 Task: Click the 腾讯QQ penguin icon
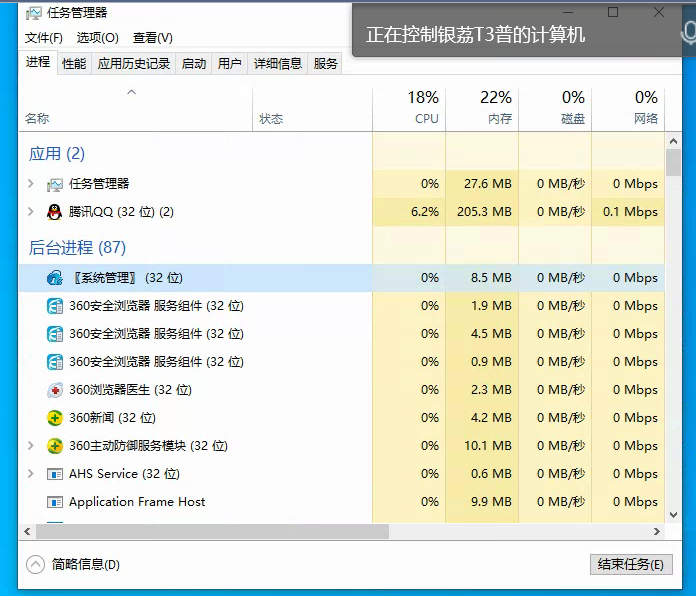click(55, 212)
